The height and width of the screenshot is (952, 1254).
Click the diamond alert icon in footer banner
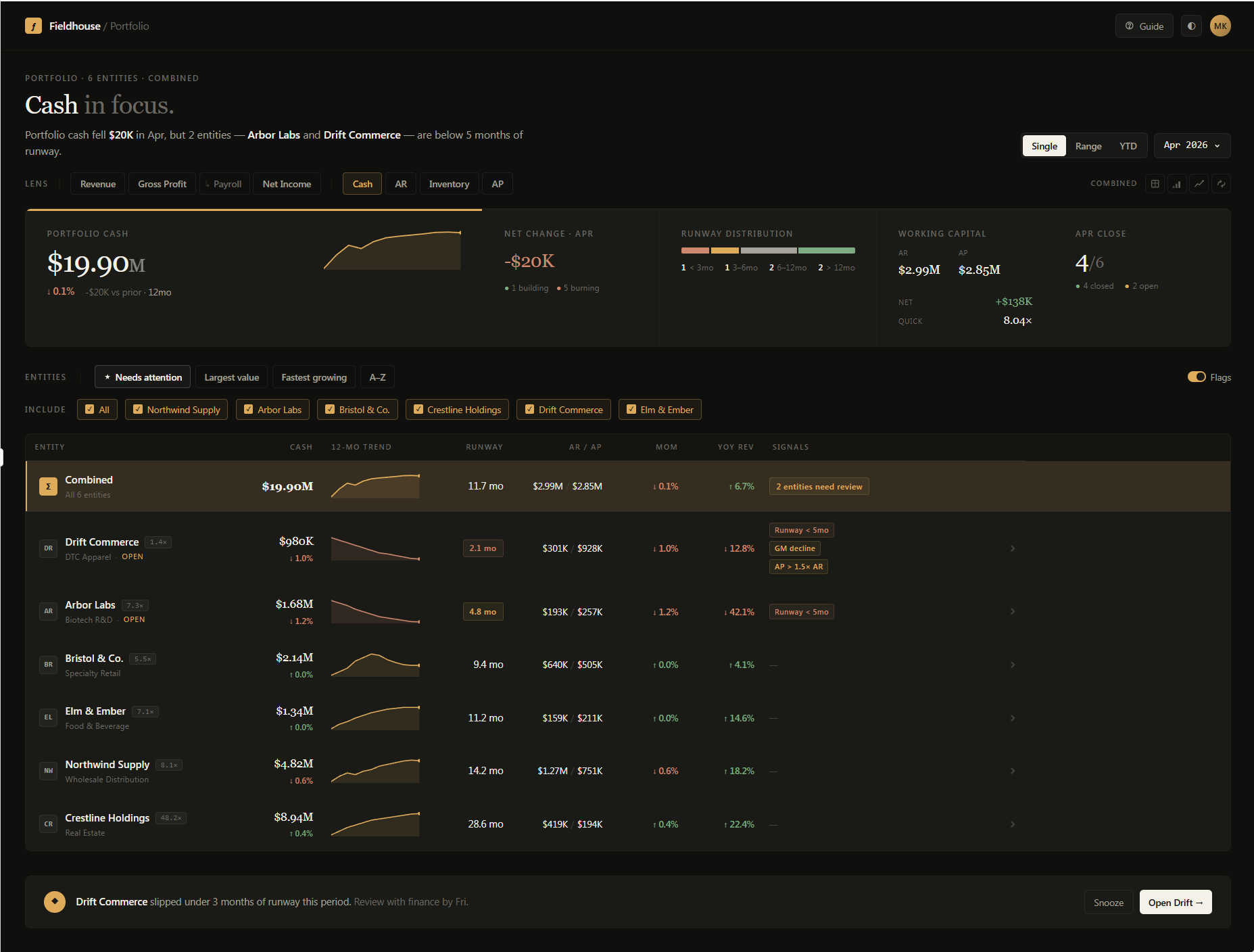(x=55, y=901)
